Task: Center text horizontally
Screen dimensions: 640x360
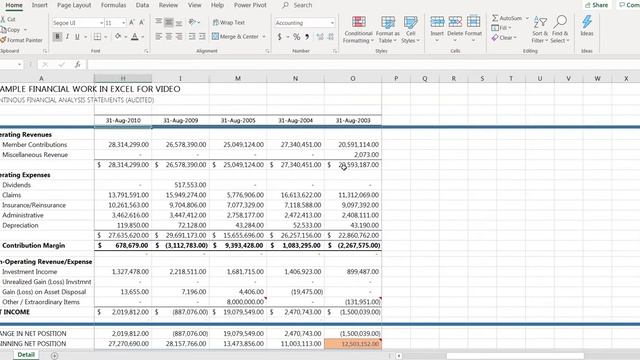Action: click(x=169, y=37)
